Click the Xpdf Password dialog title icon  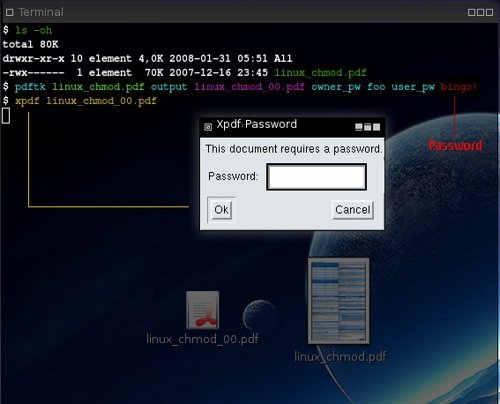coord(208,127)
